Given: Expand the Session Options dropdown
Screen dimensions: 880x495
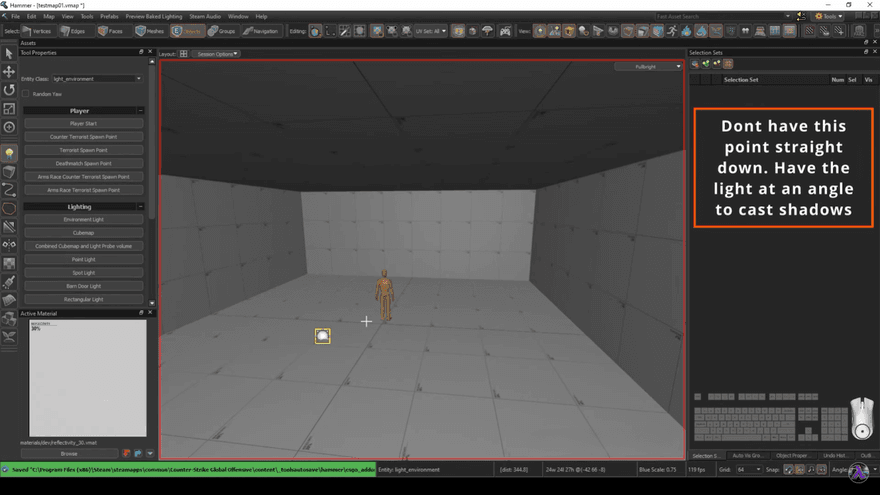Looking at the screenshot, I should (214, 54).
